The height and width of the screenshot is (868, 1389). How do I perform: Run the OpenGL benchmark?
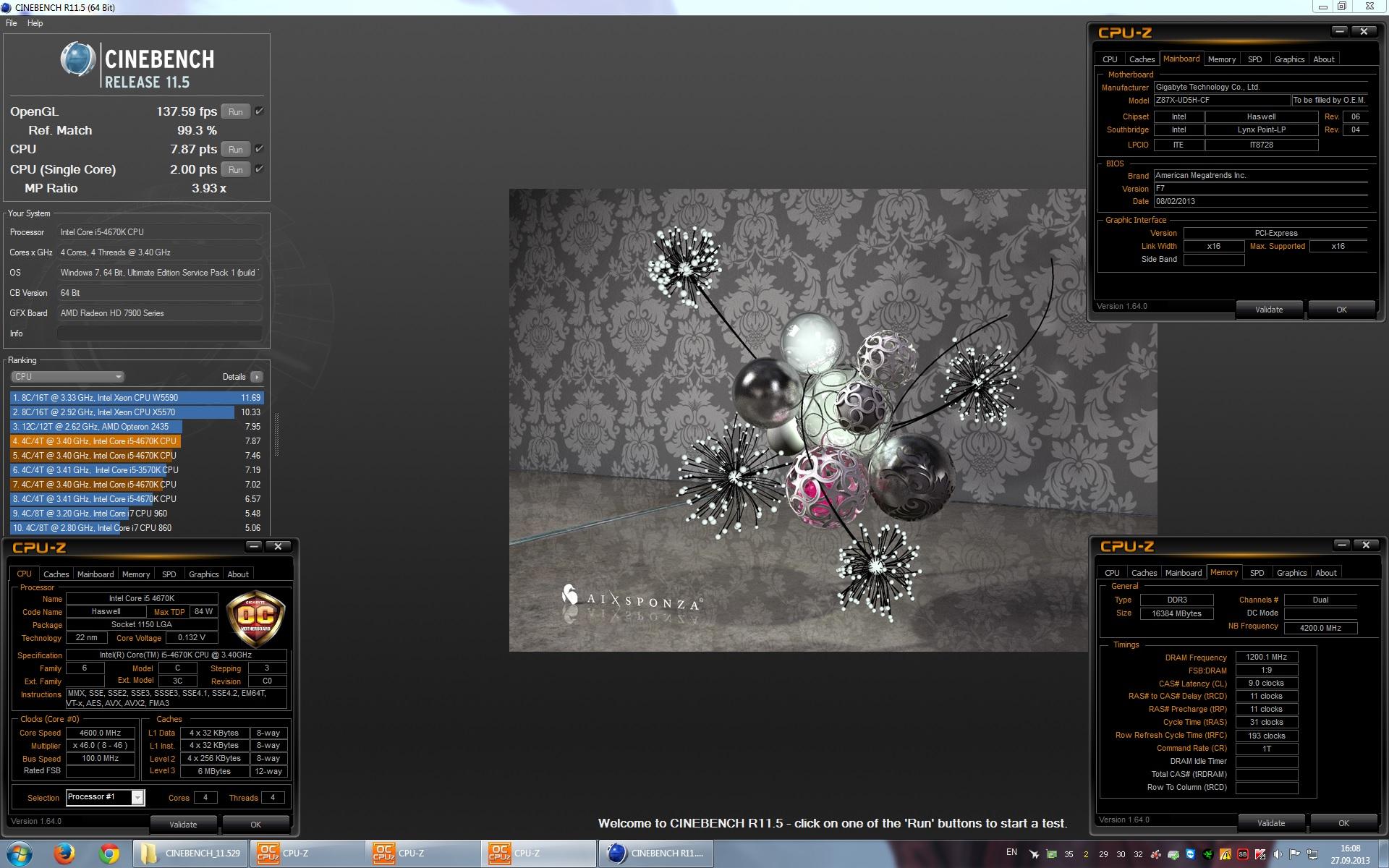[235, 111]
